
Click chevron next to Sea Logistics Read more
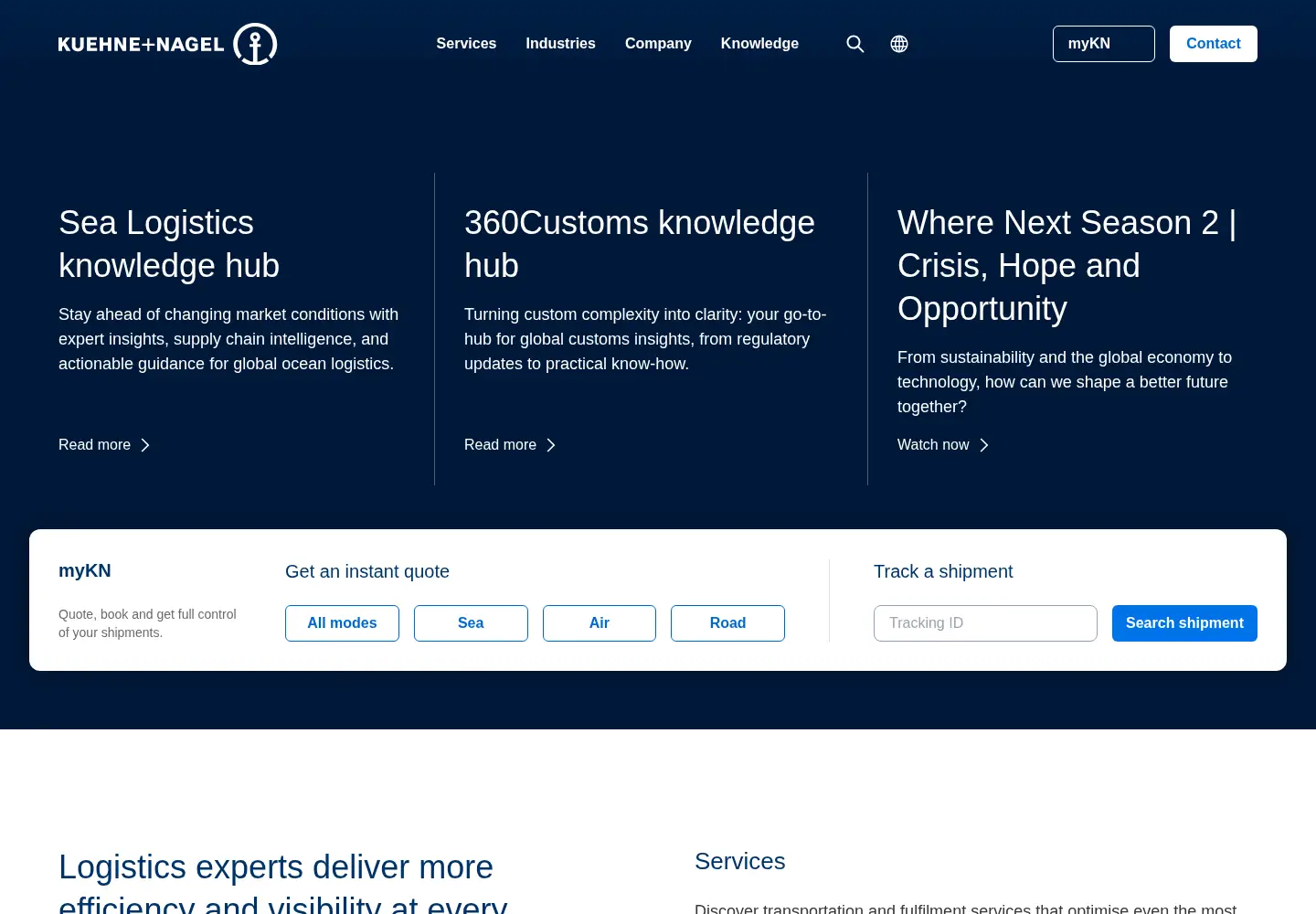click(x=144, y=445)
